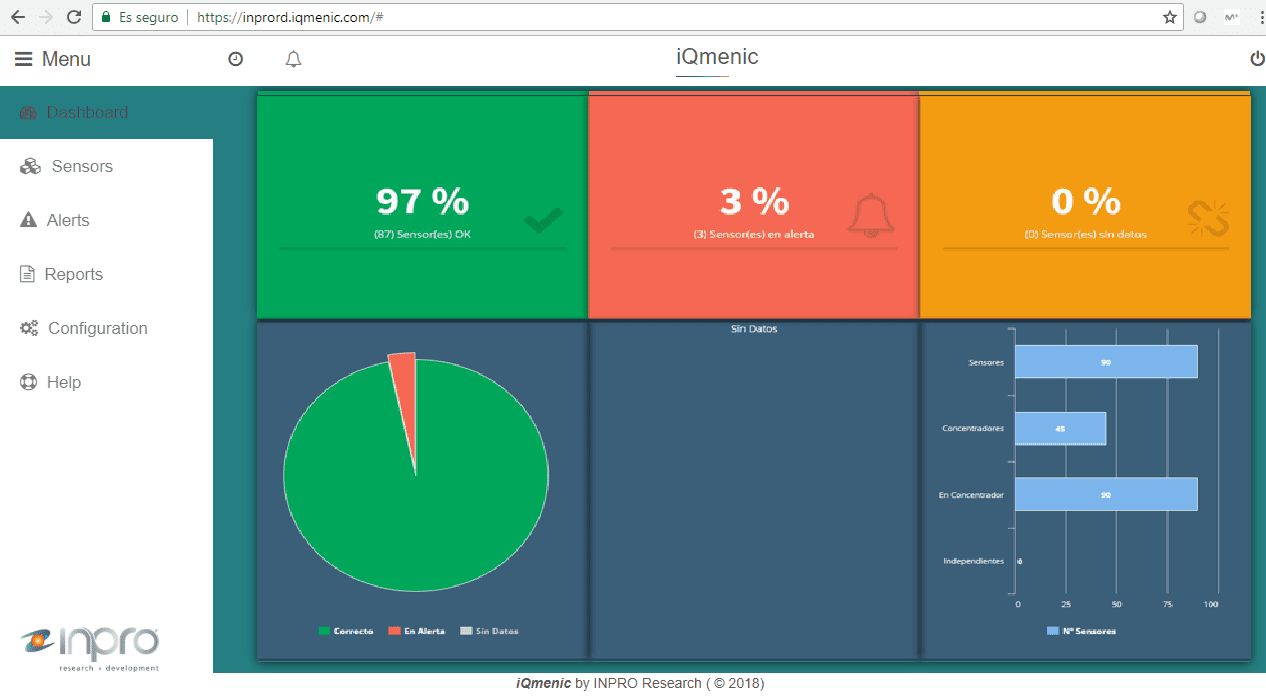Open Chrome three-dot menu
The image size is (1266, 697).
(x=1261, y=17)
